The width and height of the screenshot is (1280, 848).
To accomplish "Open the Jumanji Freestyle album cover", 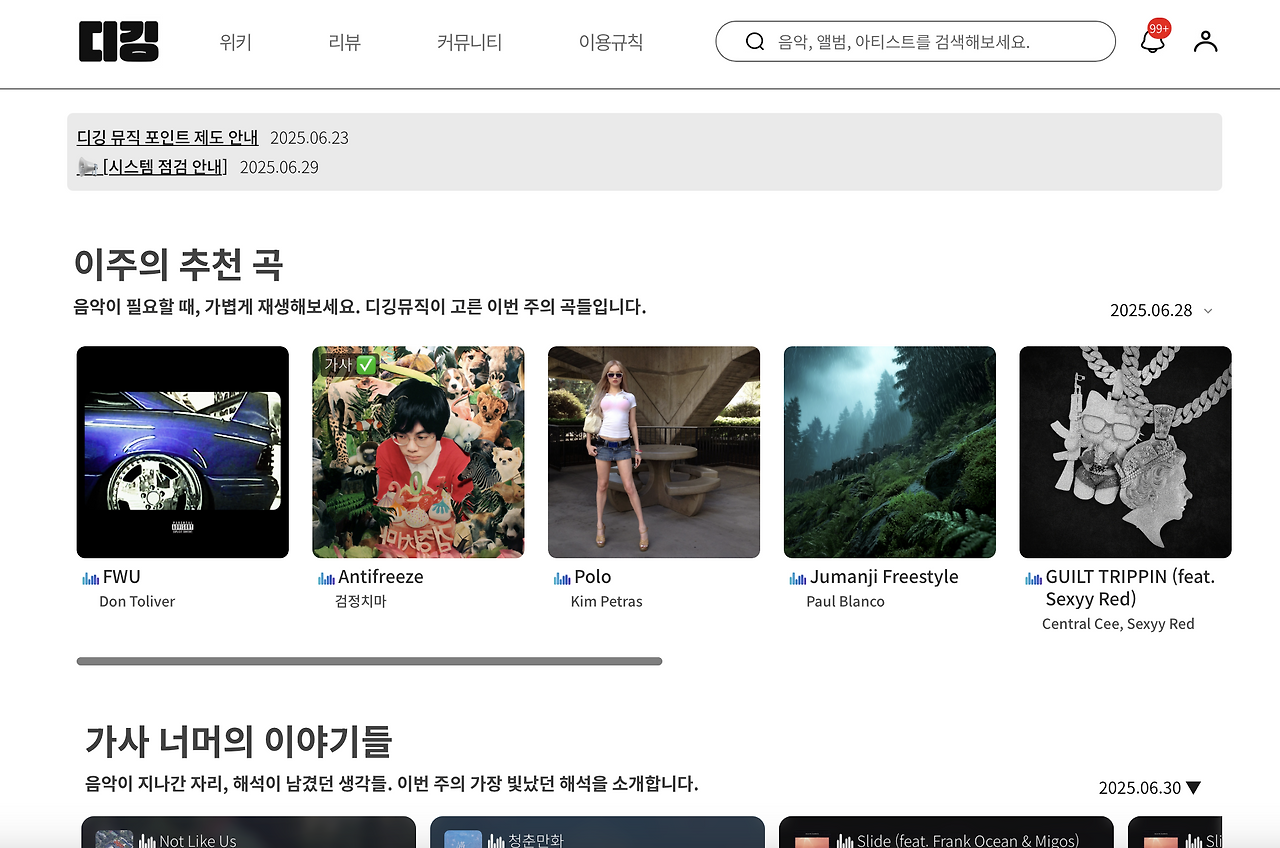I will pos(890,452).
